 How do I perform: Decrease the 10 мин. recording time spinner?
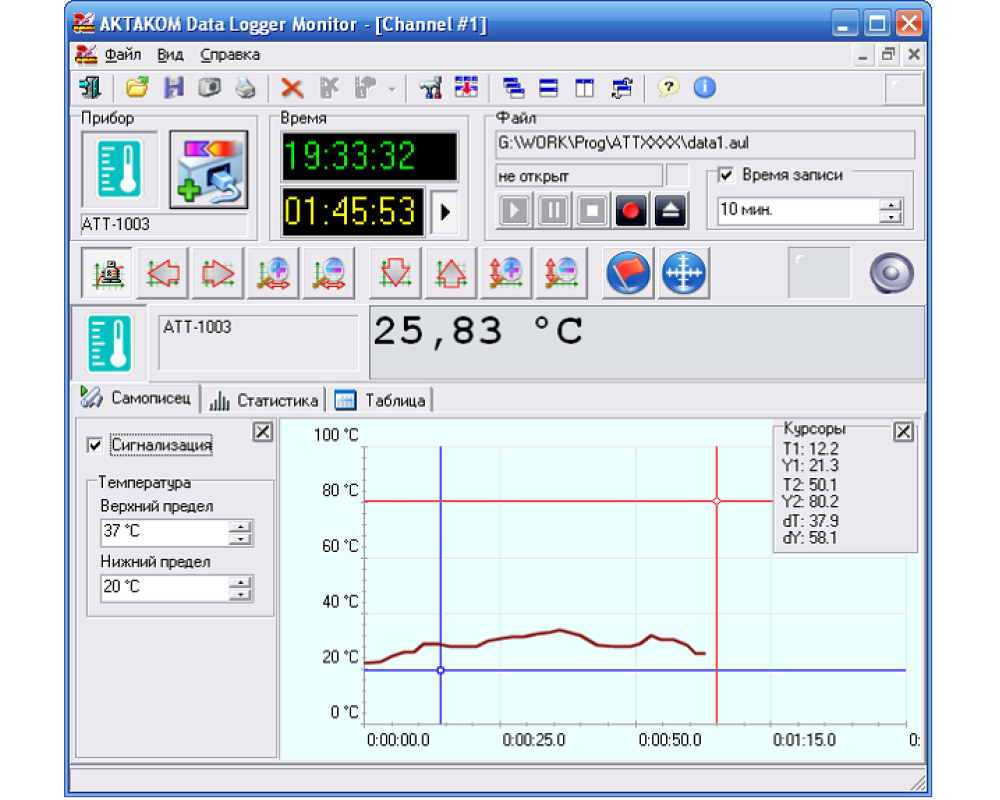click(889, 217)
